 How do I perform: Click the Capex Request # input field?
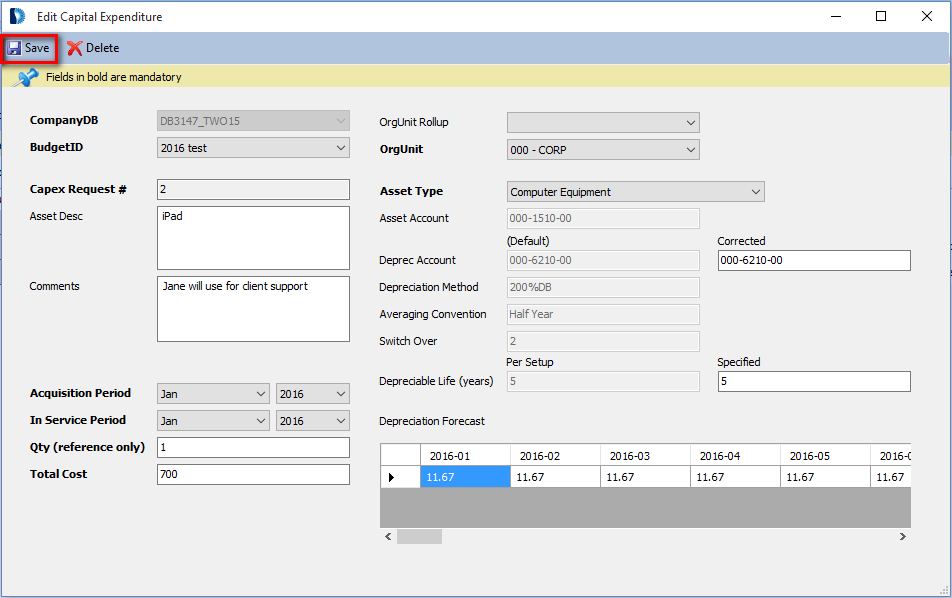click(253, 189)
